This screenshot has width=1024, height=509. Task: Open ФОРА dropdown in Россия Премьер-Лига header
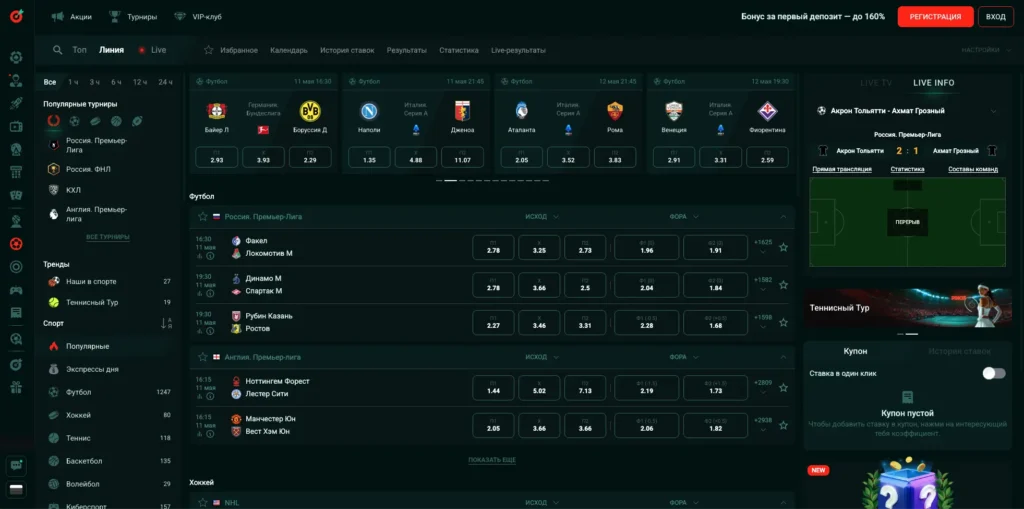[684, 216]
